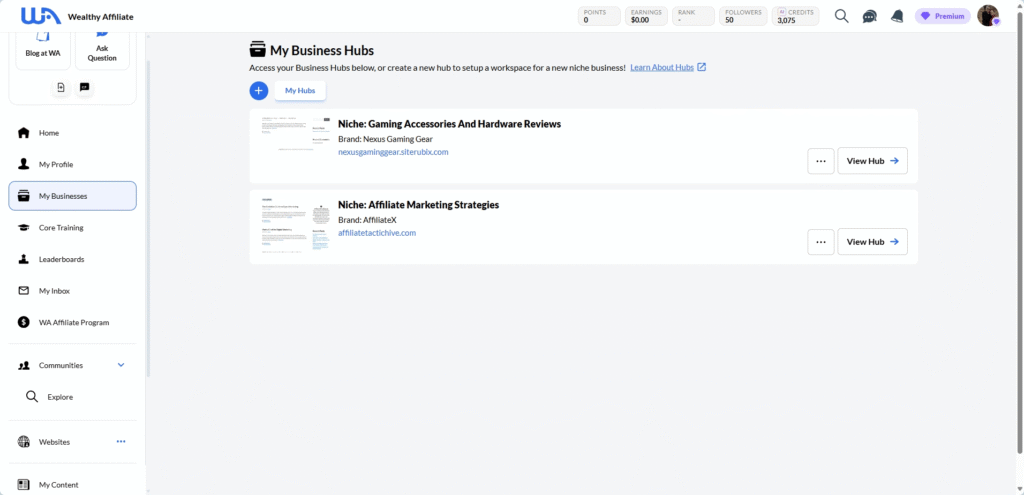Open My Profile in sidebar

coord(72,165)
